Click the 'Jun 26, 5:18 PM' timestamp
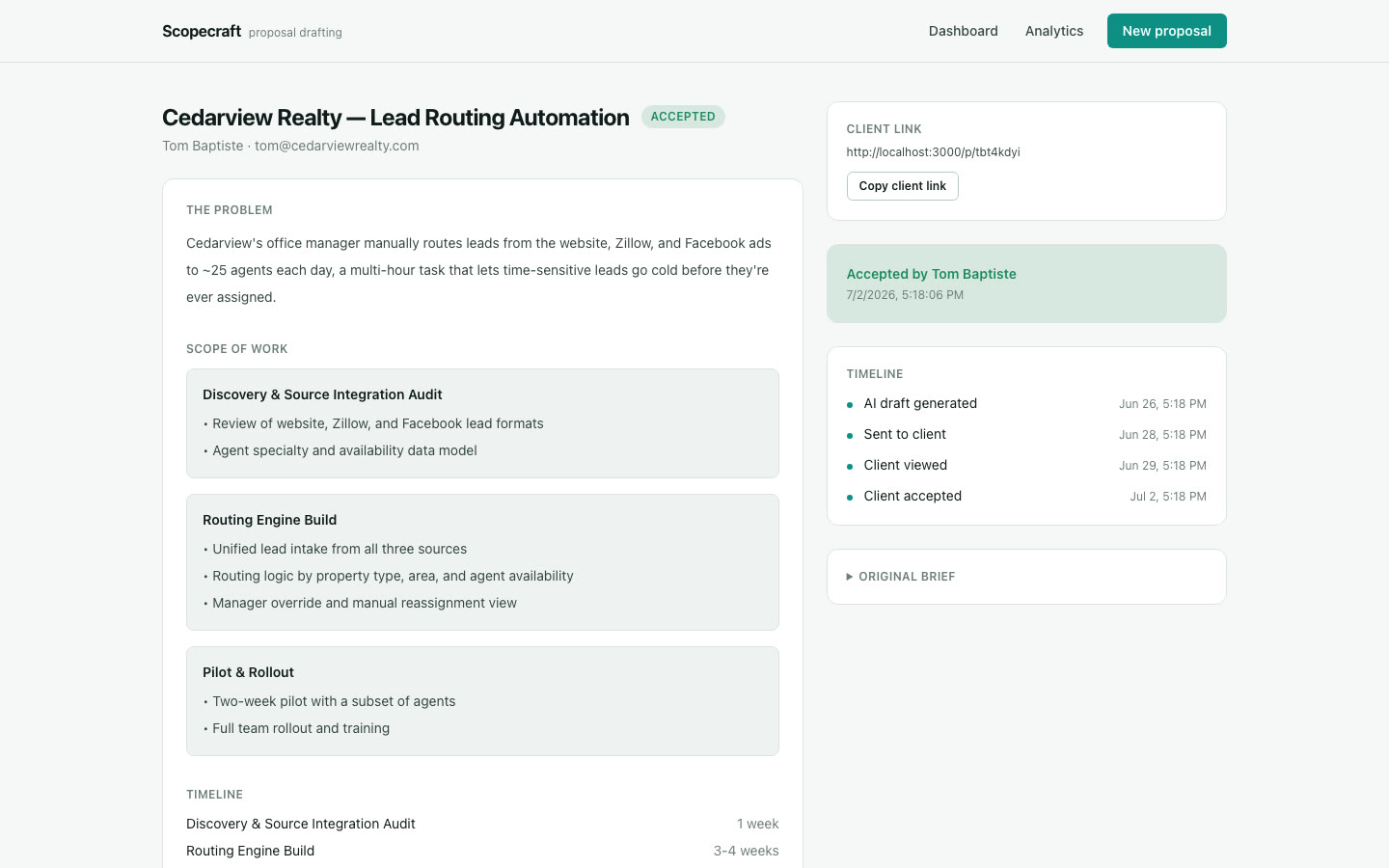Image resolution: width=1389 pixels, height=868 pixels. 1162,404
